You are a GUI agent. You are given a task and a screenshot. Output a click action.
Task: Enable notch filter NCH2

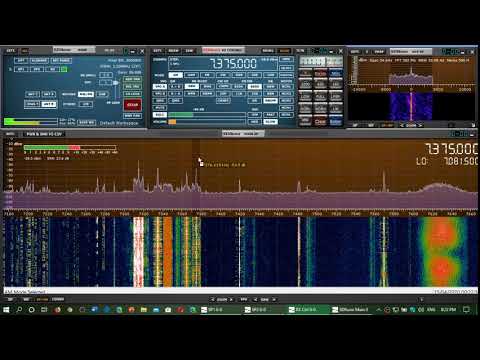(286, 94)
